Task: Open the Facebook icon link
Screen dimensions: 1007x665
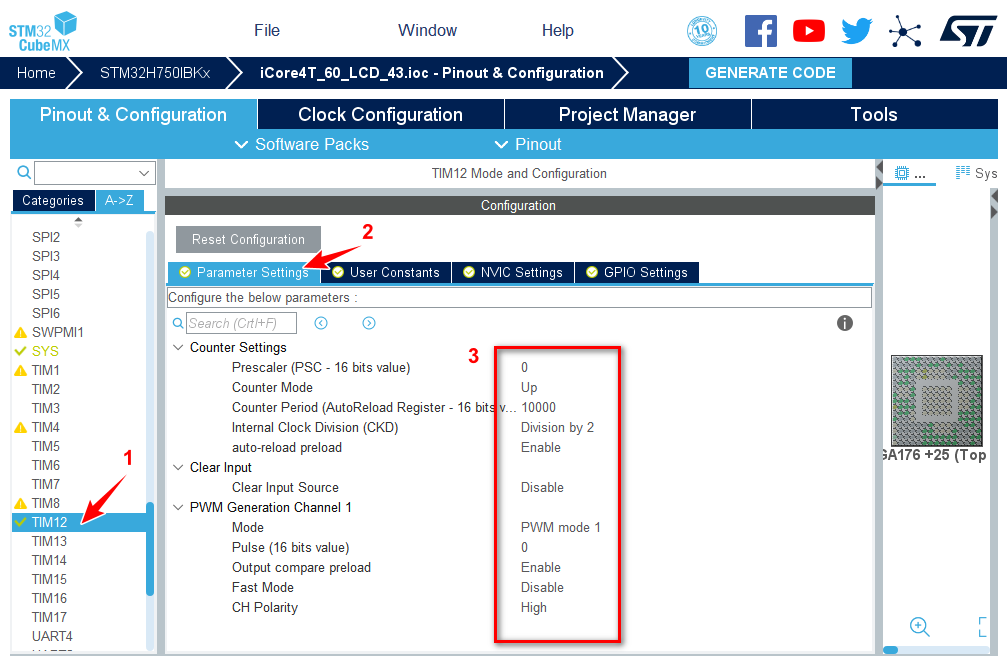Action: point(761,31)
